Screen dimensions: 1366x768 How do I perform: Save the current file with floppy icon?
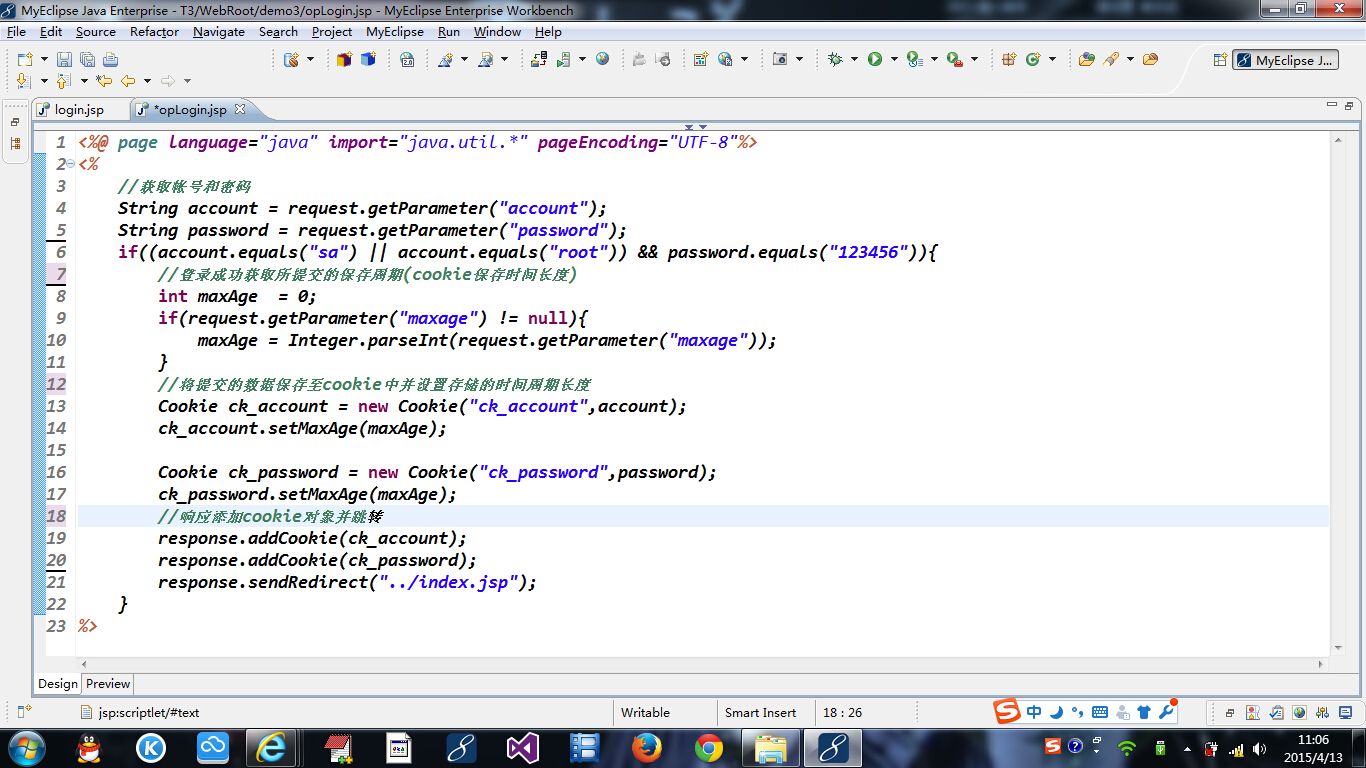(64, 60)
